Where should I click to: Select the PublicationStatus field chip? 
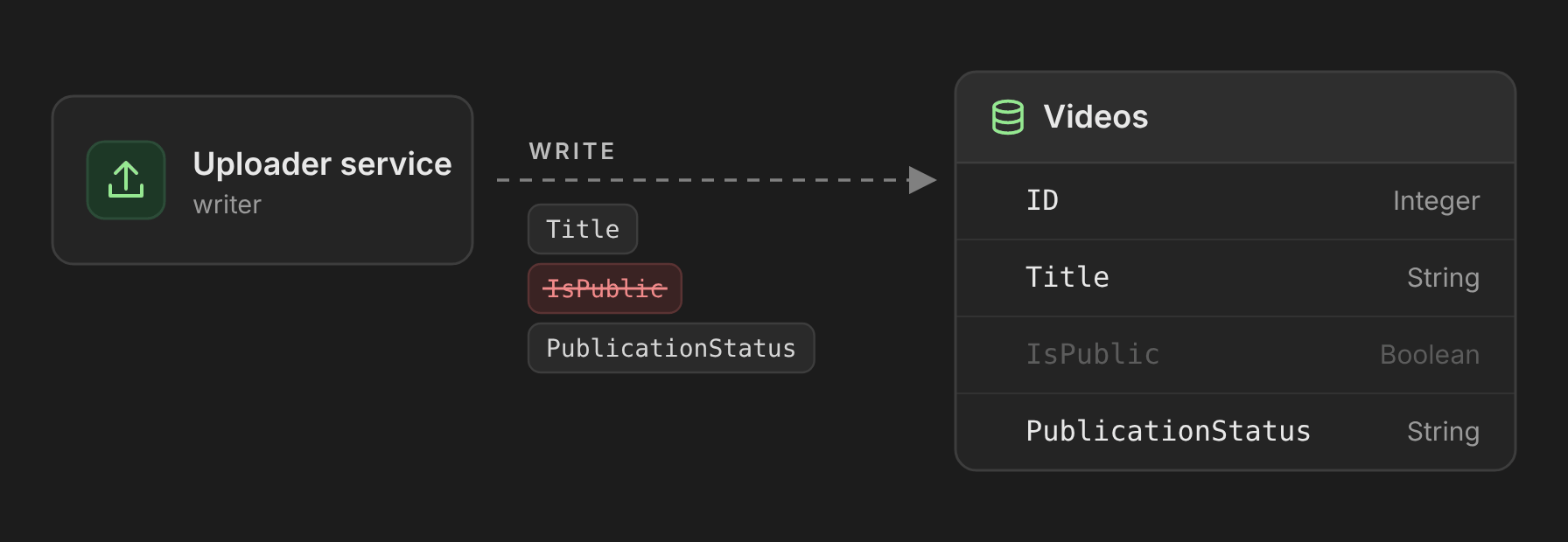[x=671, y=348]
